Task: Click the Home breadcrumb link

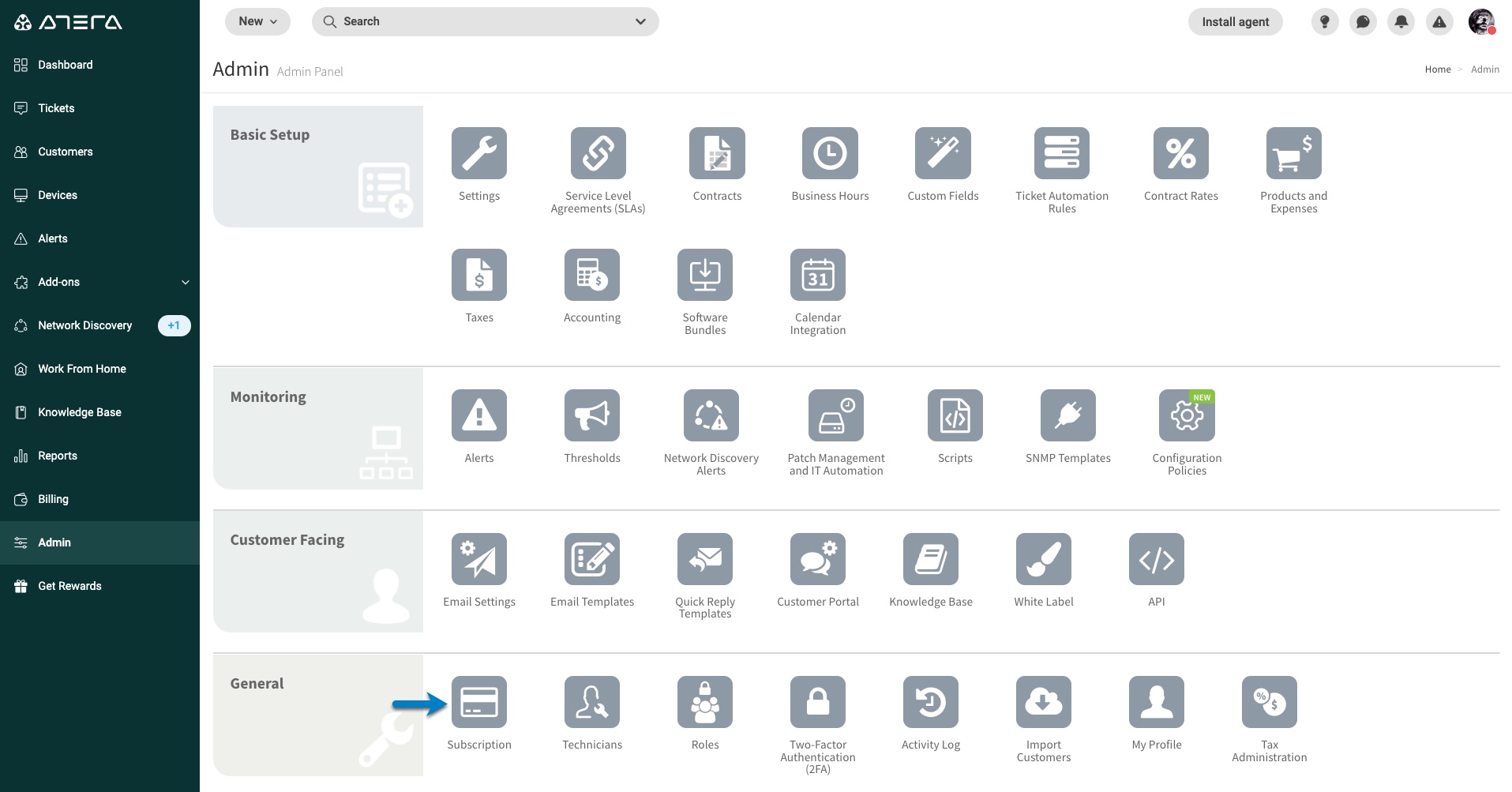Action: click(x=1438, y=69)
